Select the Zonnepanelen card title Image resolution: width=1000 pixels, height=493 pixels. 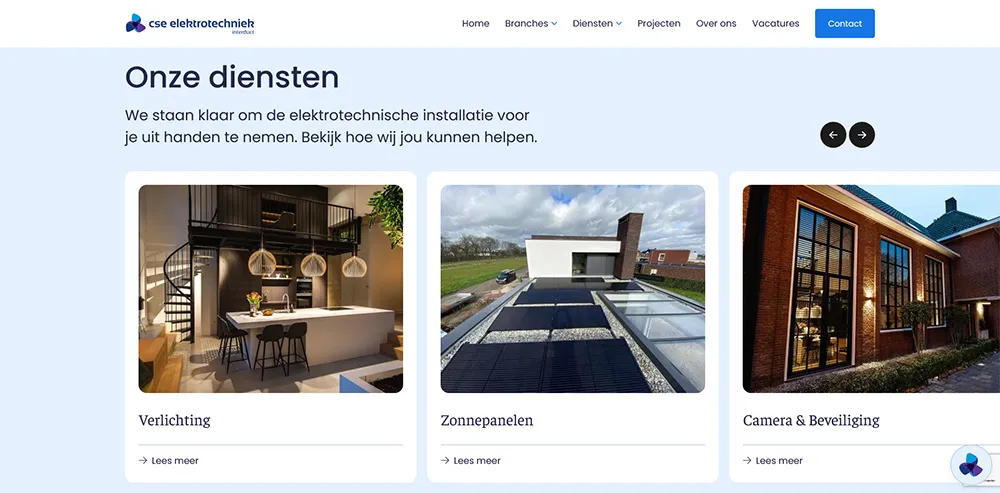coord(487,420)
